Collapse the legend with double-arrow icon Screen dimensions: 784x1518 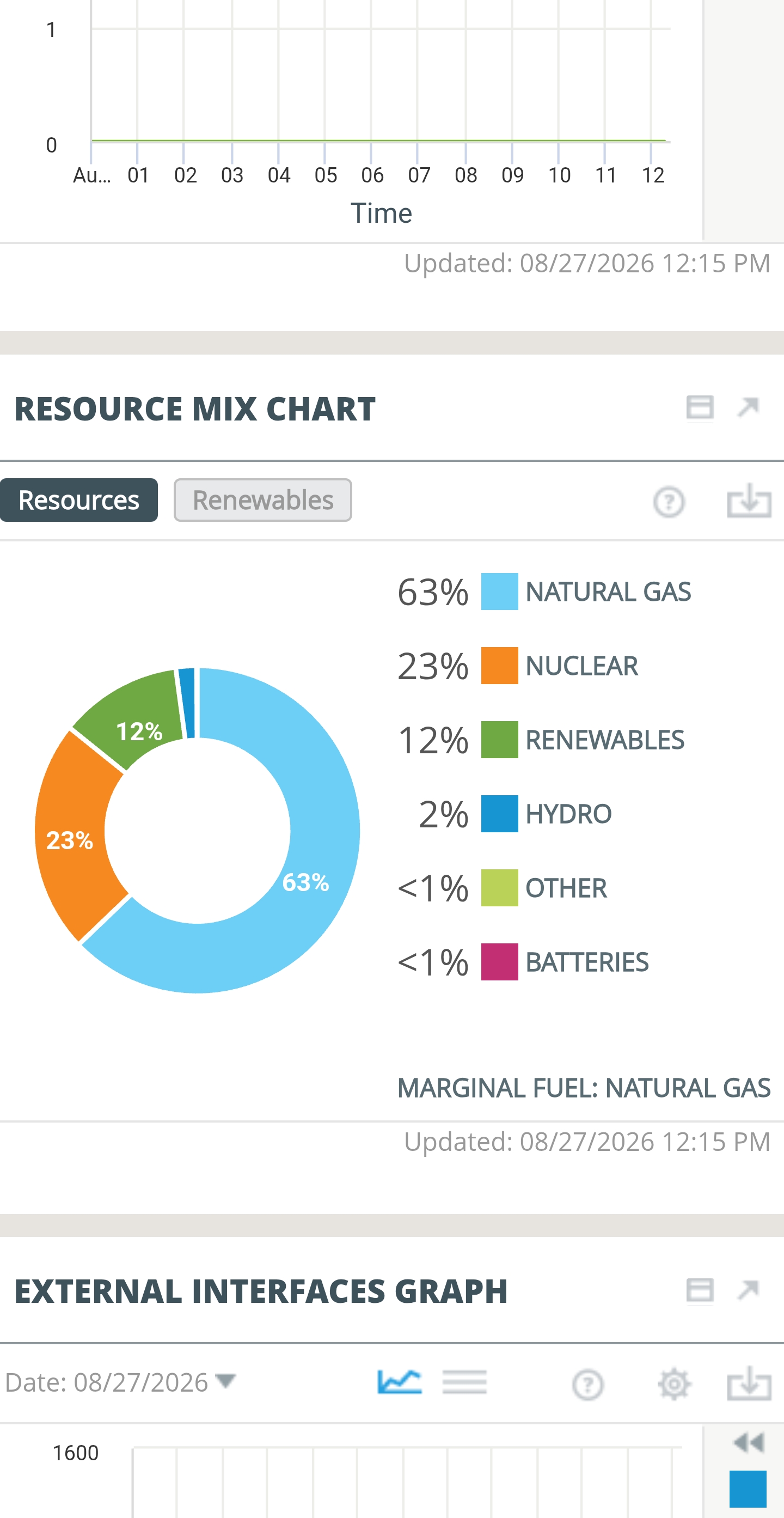tap(749, 1443)
